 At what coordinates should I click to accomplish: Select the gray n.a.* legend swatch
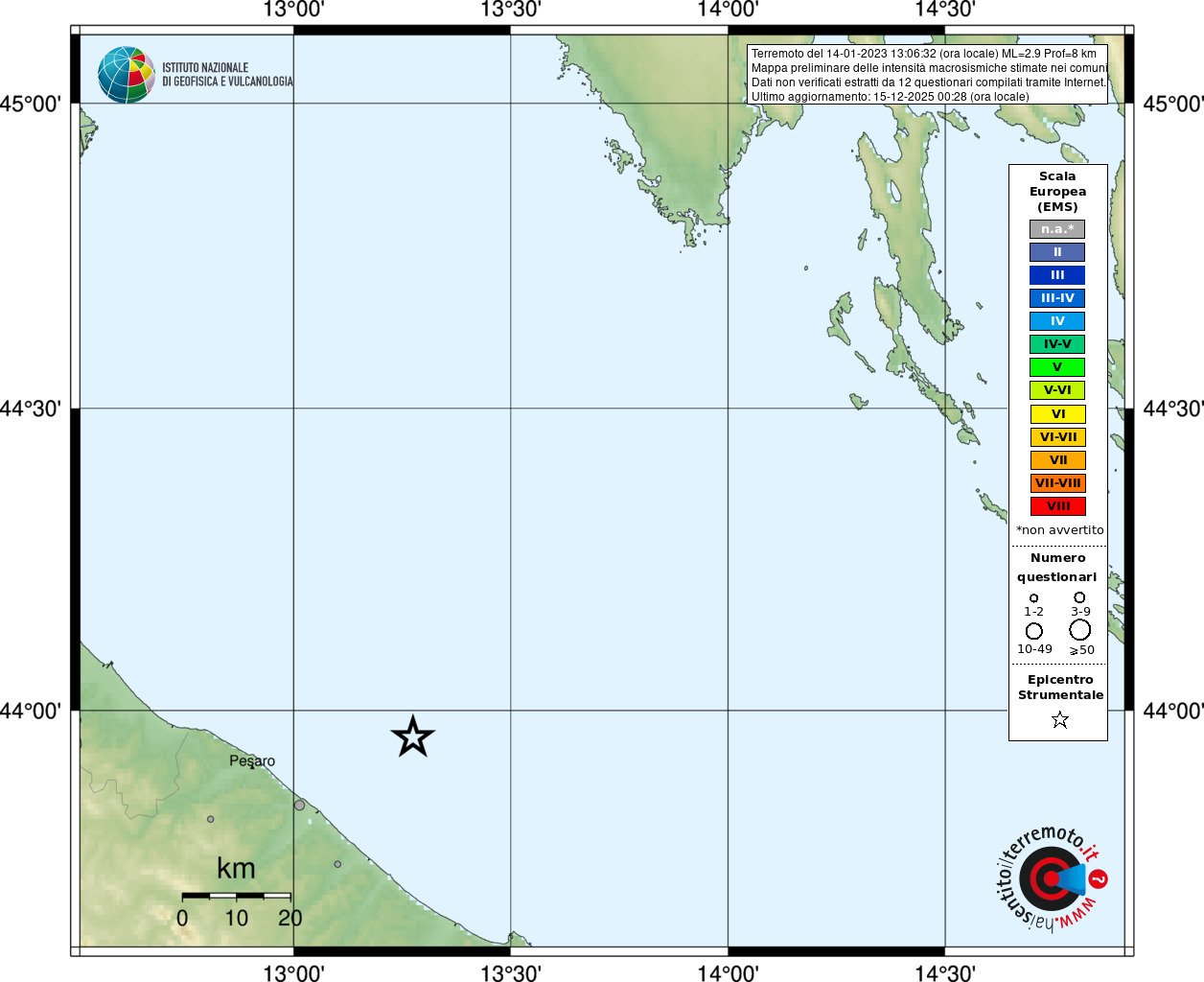(x=1057, y=229)
